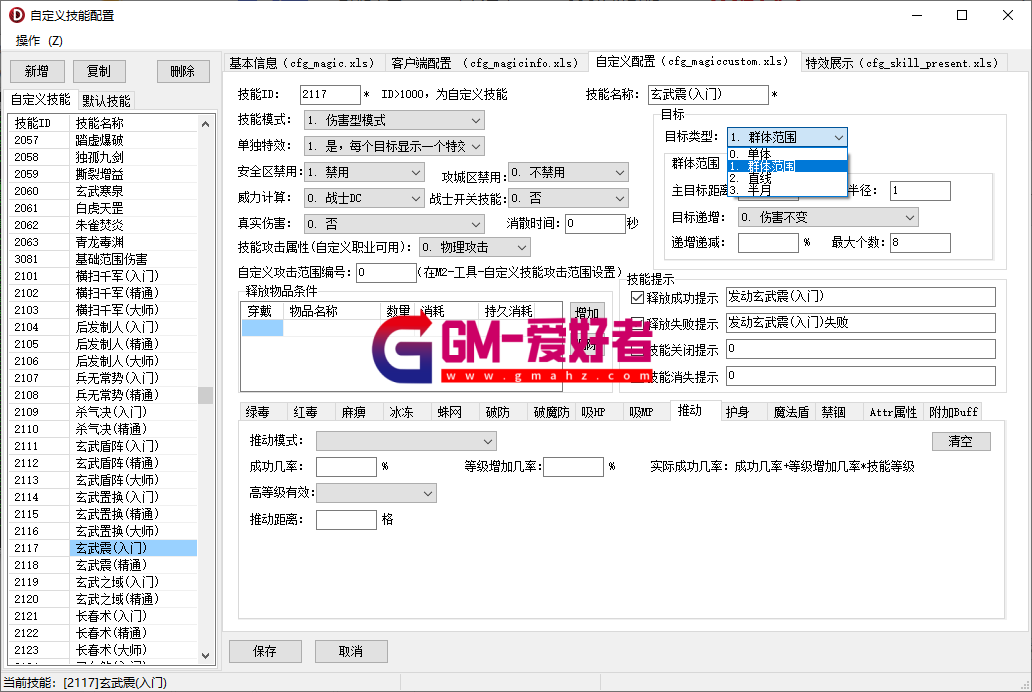Open 基本信息 (cfg_magic.xls) tab
Viewport: 1032px width, 692px height.
click(302, 63)
